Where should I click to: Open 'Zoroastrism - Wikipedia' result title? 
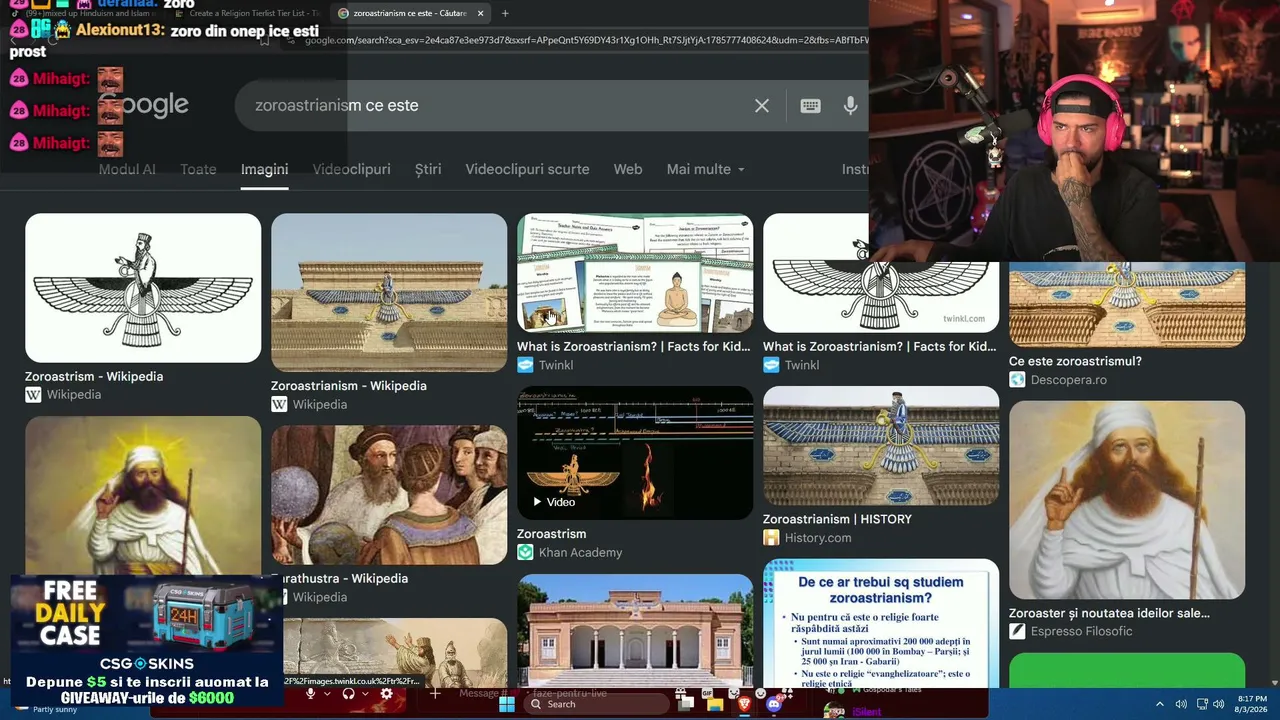click(x=94, y=376)
